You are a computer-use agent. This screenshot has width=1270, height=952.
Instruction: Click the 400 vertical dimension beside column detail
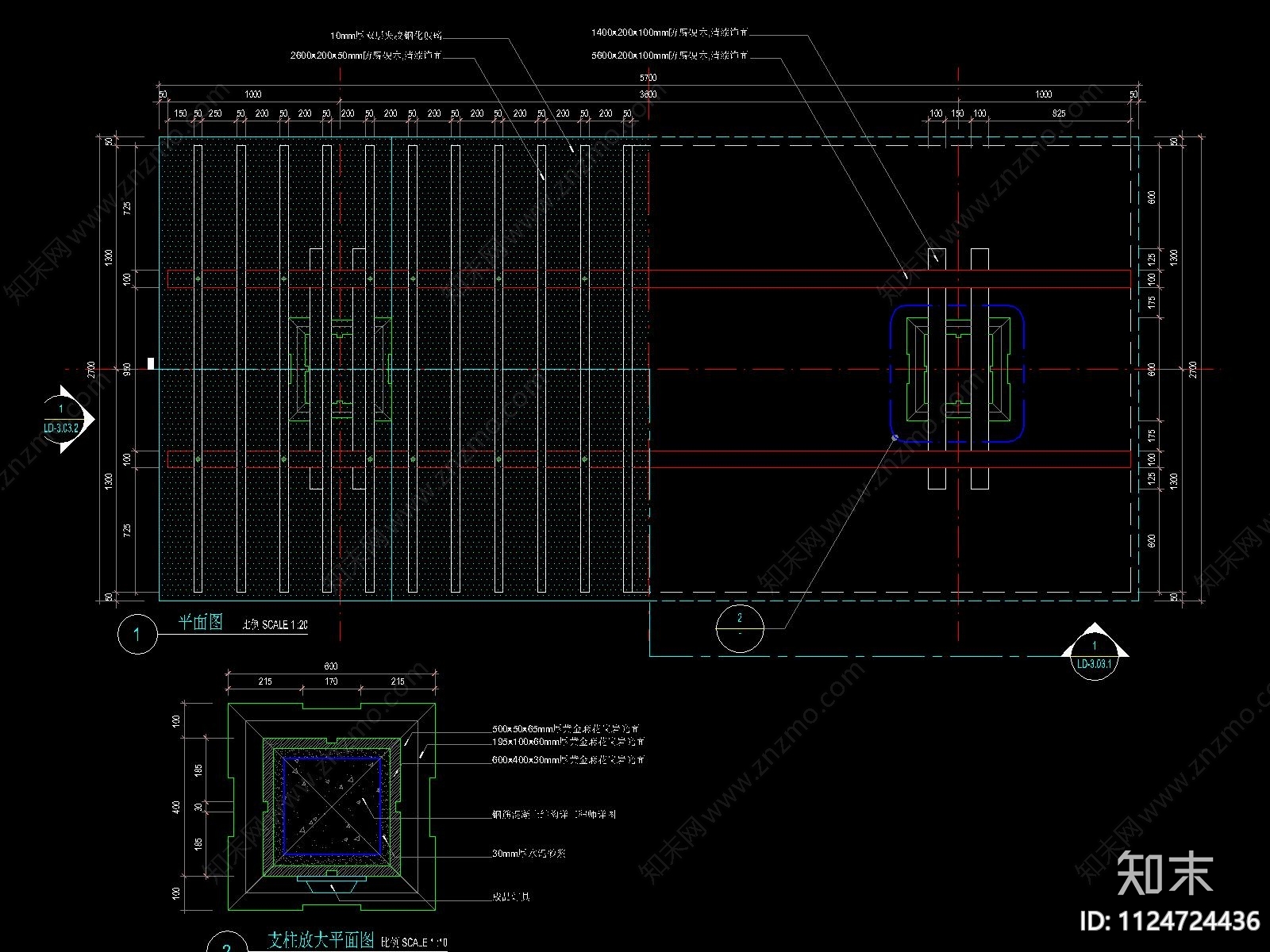[x=177, y=807]
